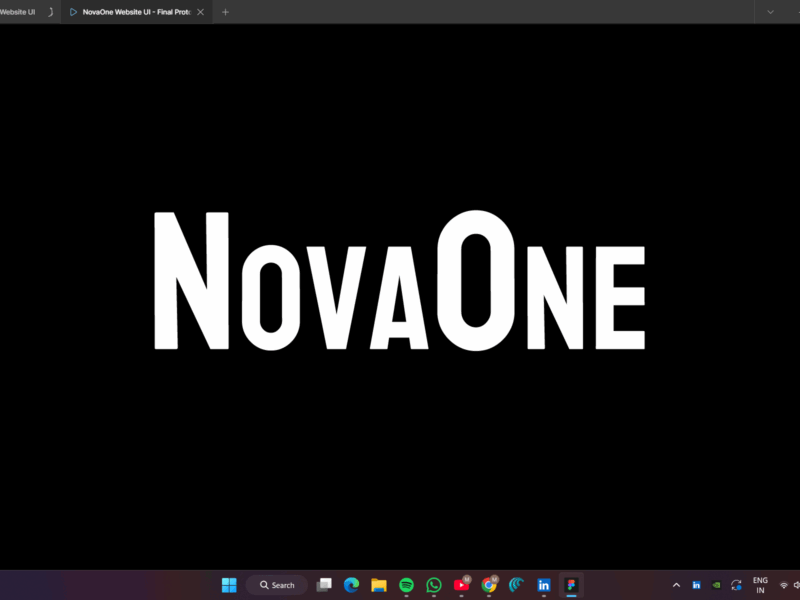Open File Explorer from the taskbar
This screenshot has height=600, width=800.
[x=379, y=585]
